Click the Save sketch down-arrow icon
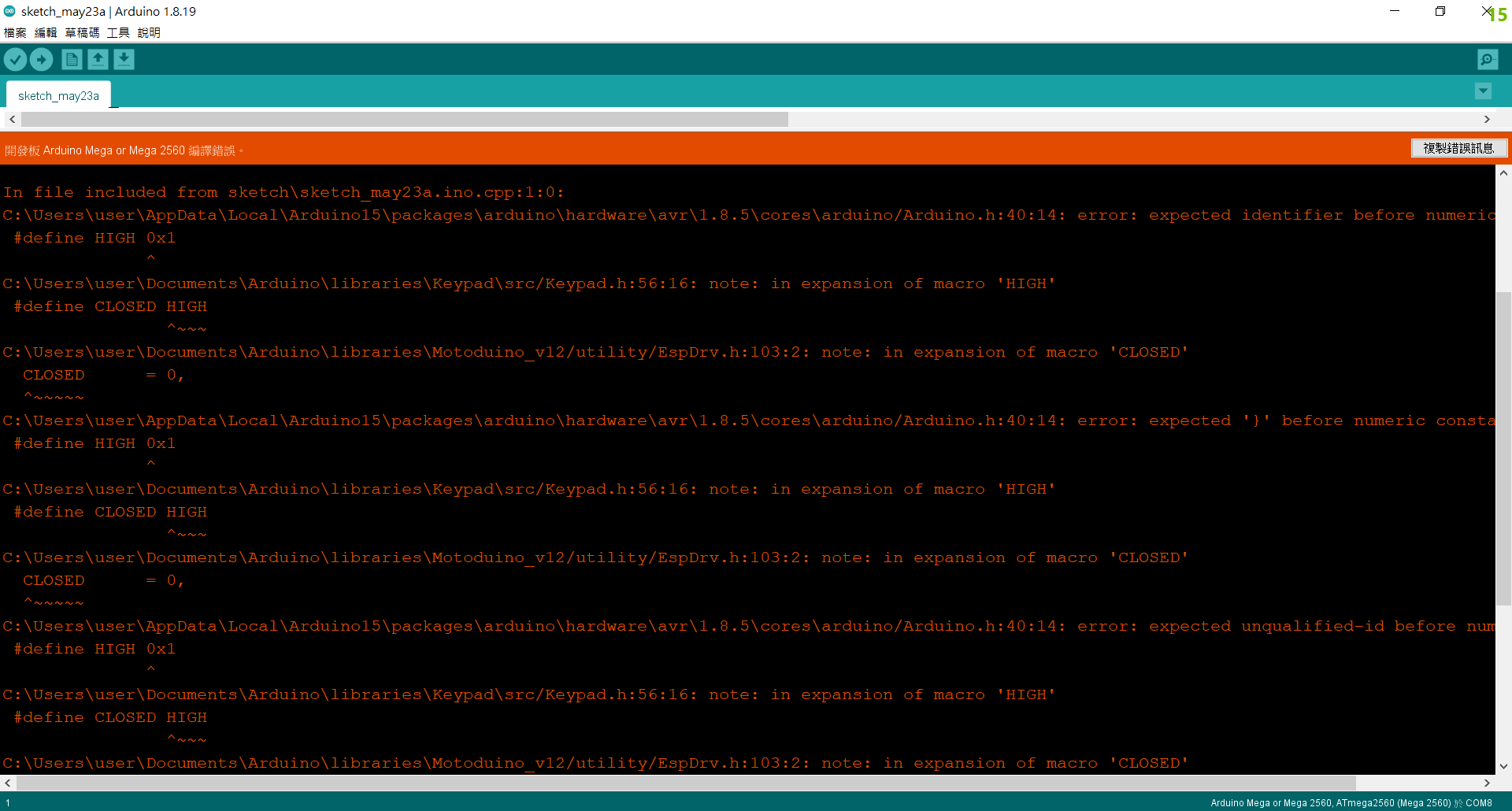 (x=124, y=60)
